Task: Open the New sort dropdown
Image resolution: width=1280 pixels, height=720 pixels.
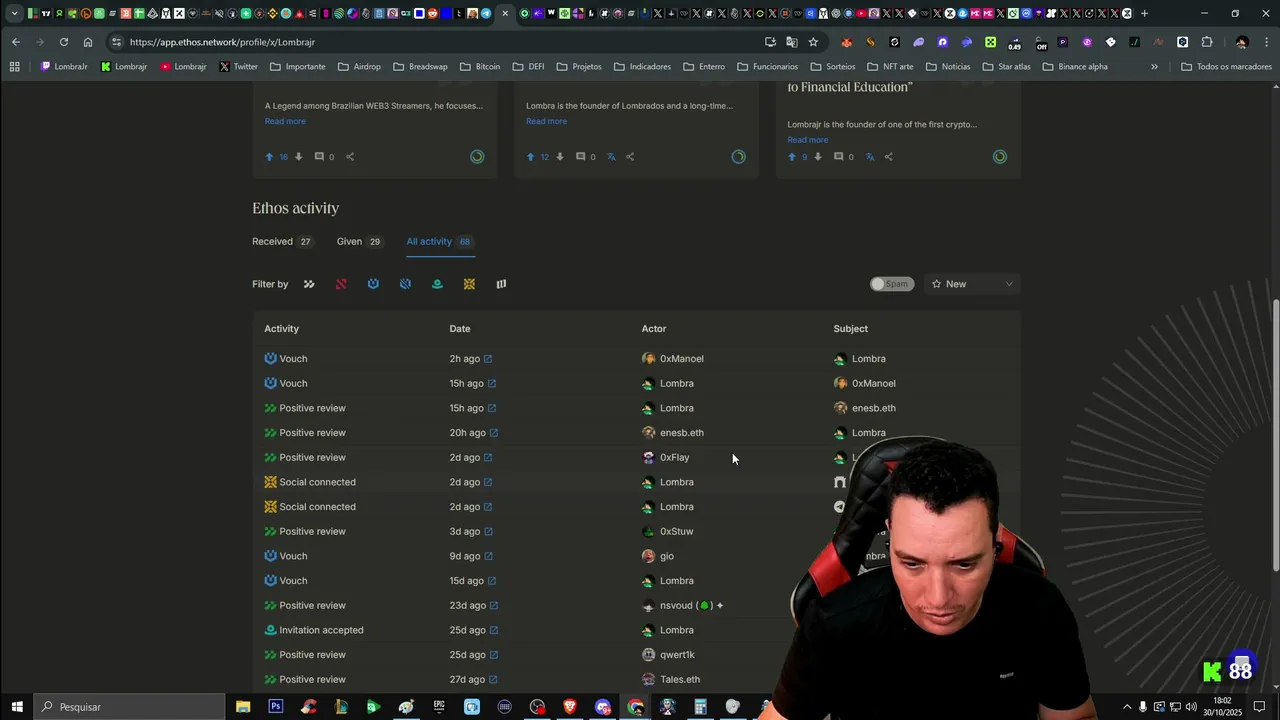Action: [x=972, y=284]
